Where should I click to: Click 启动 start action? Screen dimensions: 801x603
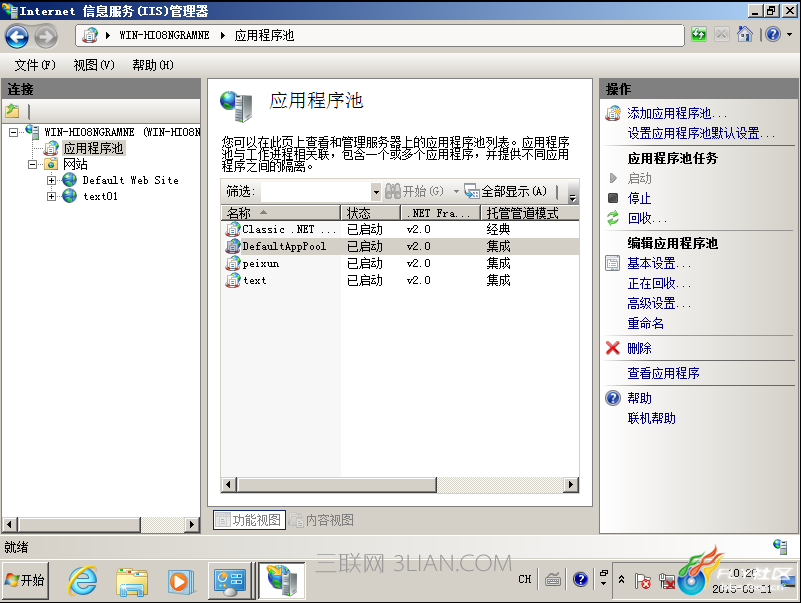click(639, 178)
